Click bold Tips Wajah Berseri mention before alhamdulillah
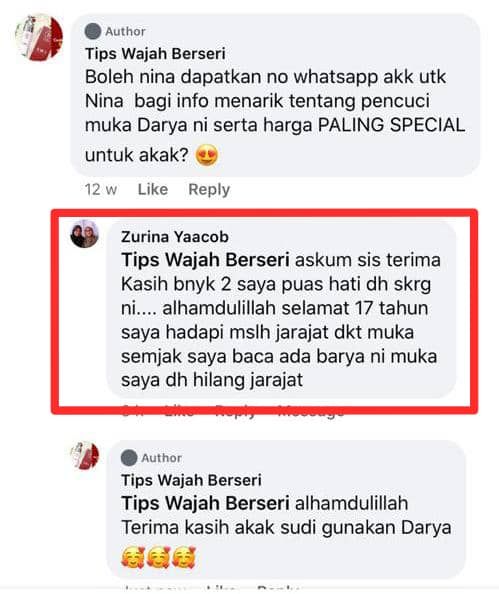 (x=205, y=503)
